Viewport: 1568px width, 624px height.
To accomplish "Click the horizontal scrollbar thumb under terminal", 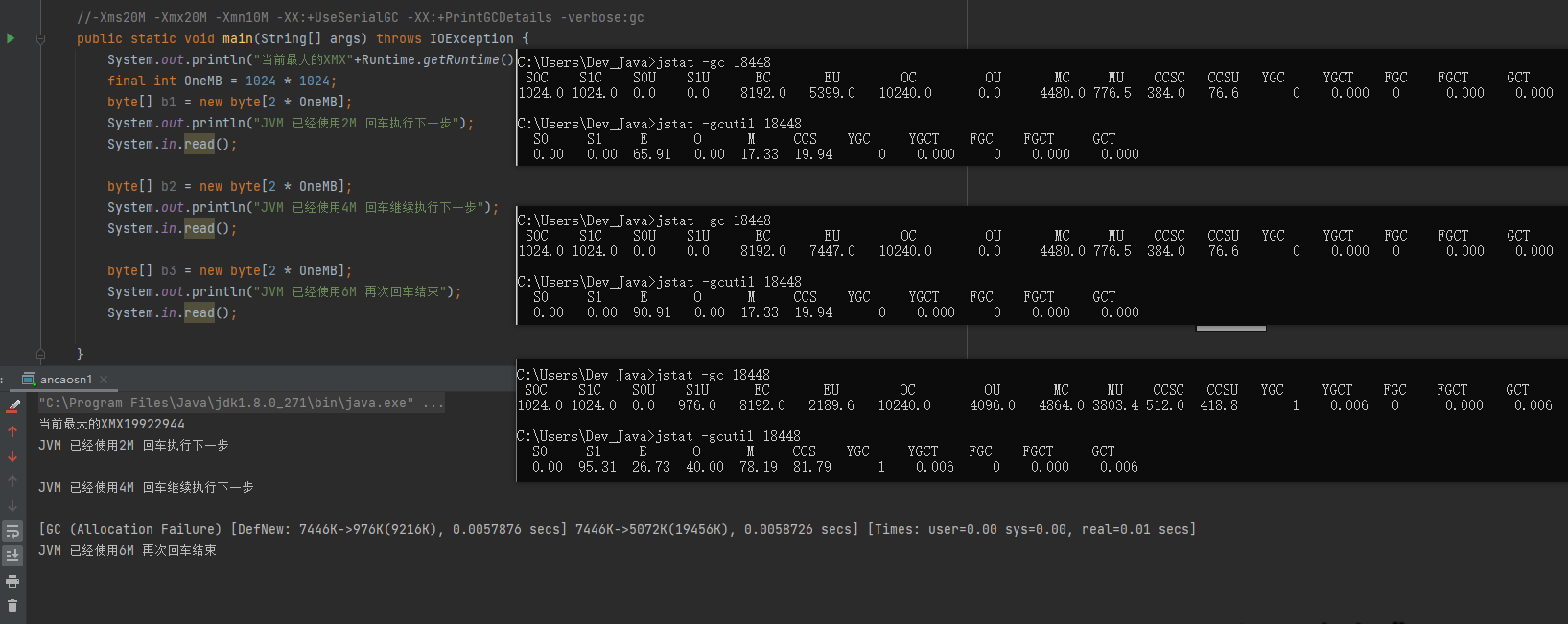I will point(1230,329).
